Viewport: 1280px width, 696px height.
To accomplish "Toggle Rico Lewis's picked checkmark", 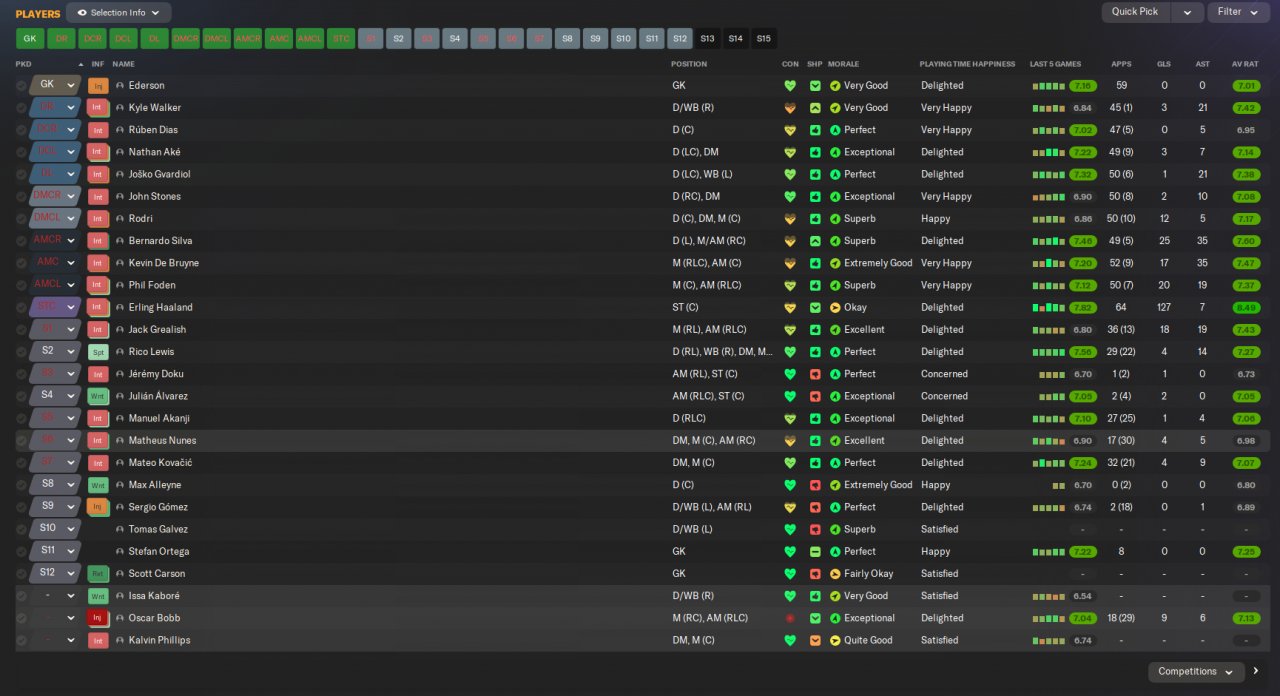I will pyautogui.click(x=21, y=352).
